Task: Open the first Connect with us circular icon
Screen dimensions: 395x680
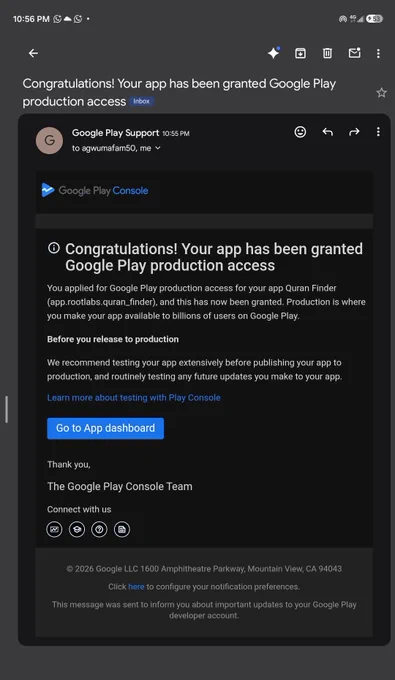Action: pos(54,530)
